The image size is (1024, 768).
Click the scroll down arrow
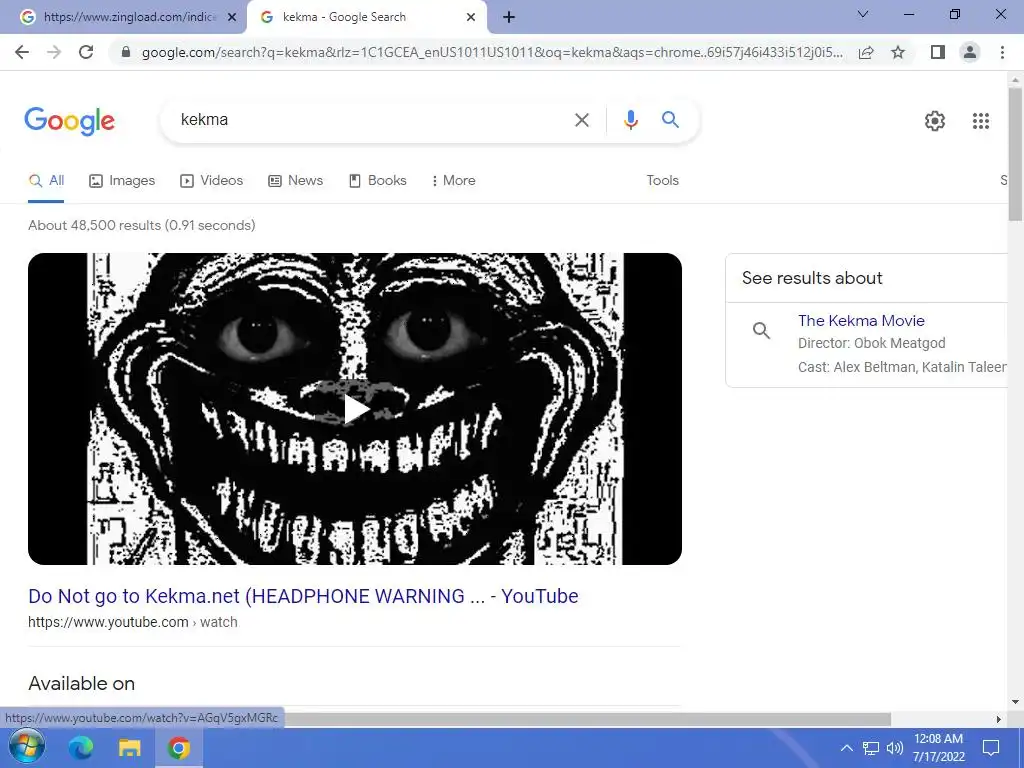(1015, 702)
